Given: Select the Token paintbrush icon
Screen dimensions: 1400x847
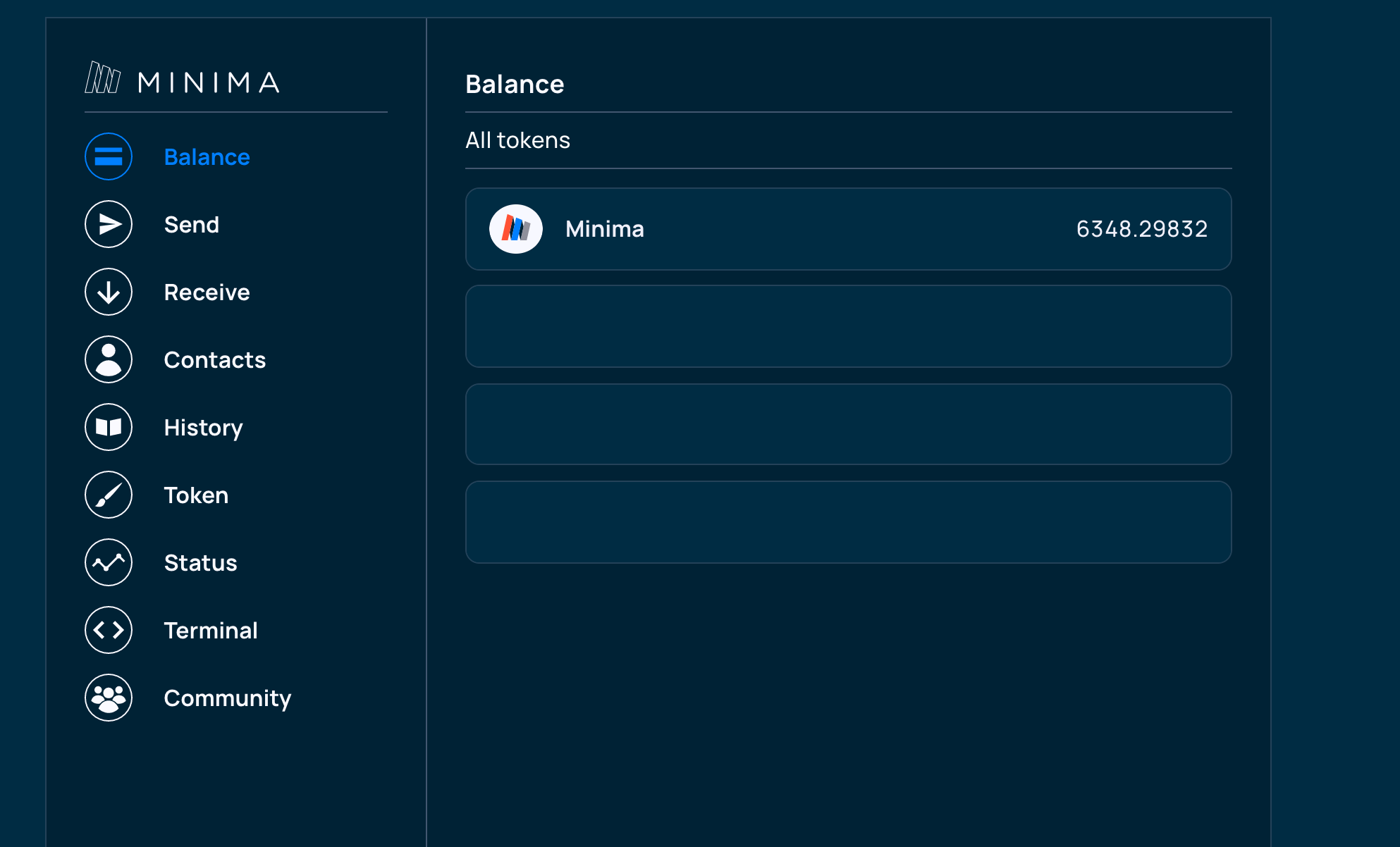Looking at the screenshot, I should click(x=108, y=495).
